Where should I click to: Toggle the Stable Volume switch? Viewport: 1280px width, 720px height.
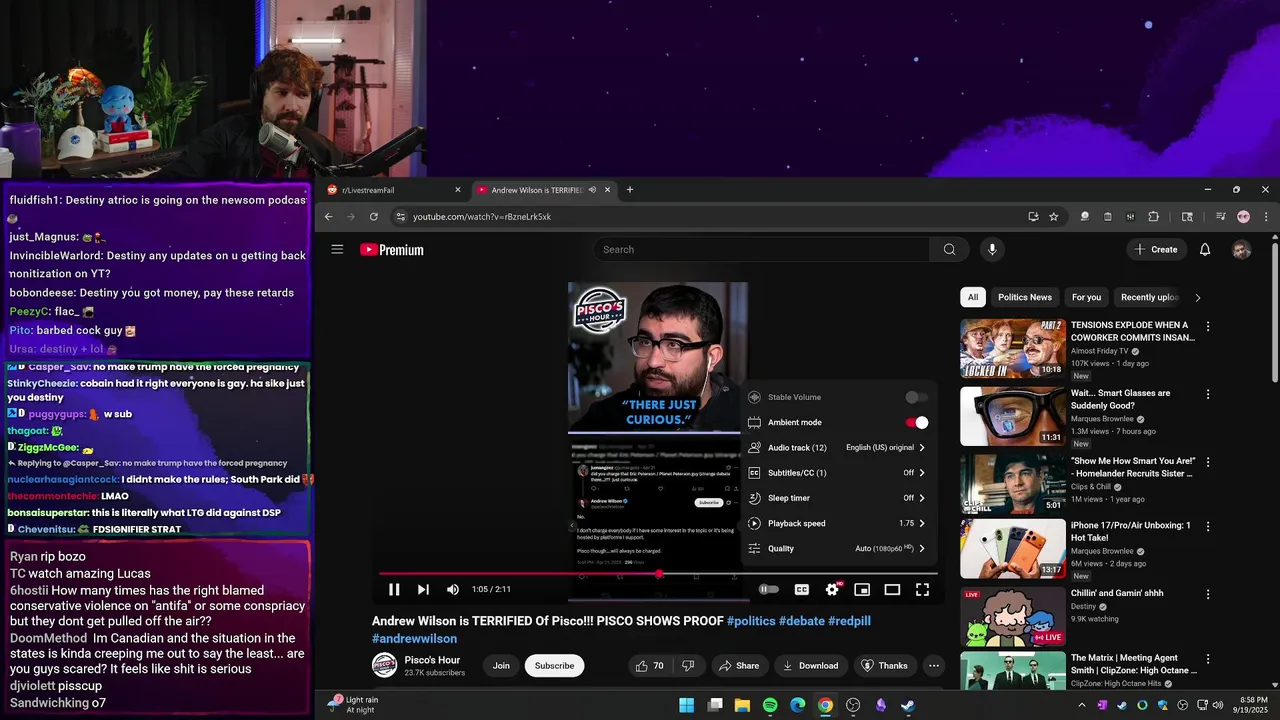(x=916, y=397)
